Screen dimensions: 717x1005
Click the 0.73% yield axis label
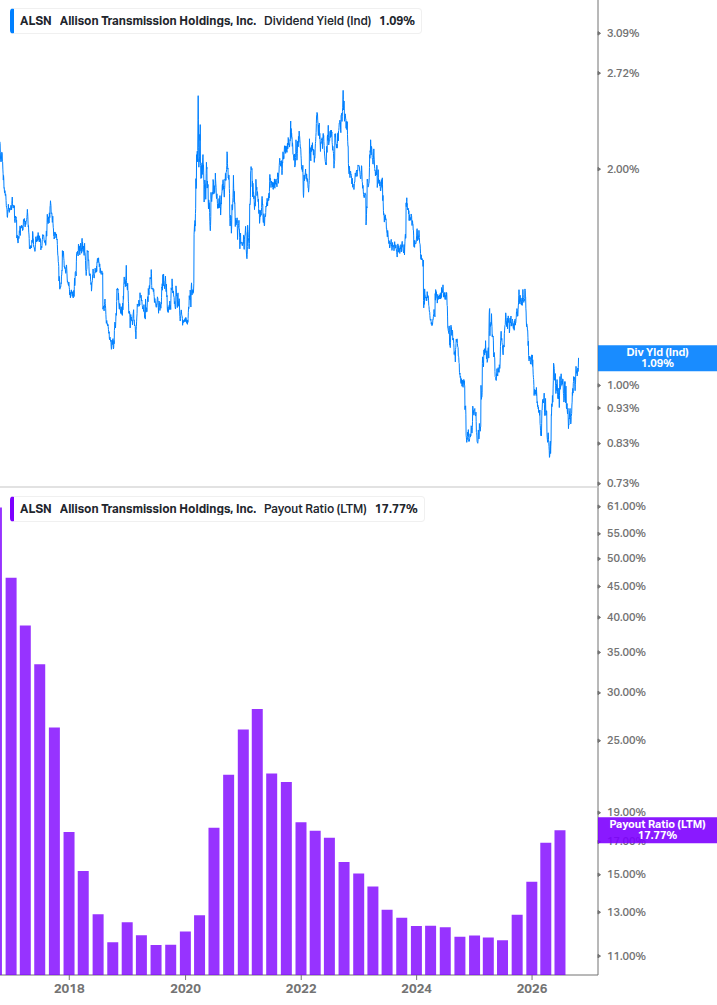tap(623, 483)
